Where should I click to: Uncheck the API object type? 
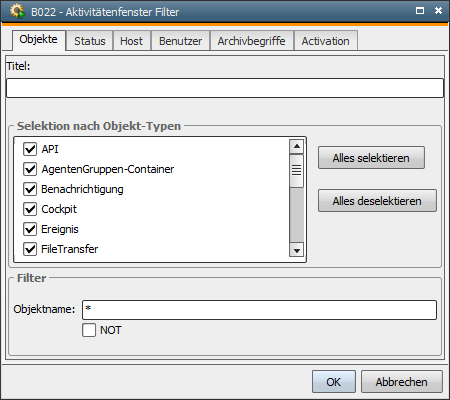click(x=30, y=149)
